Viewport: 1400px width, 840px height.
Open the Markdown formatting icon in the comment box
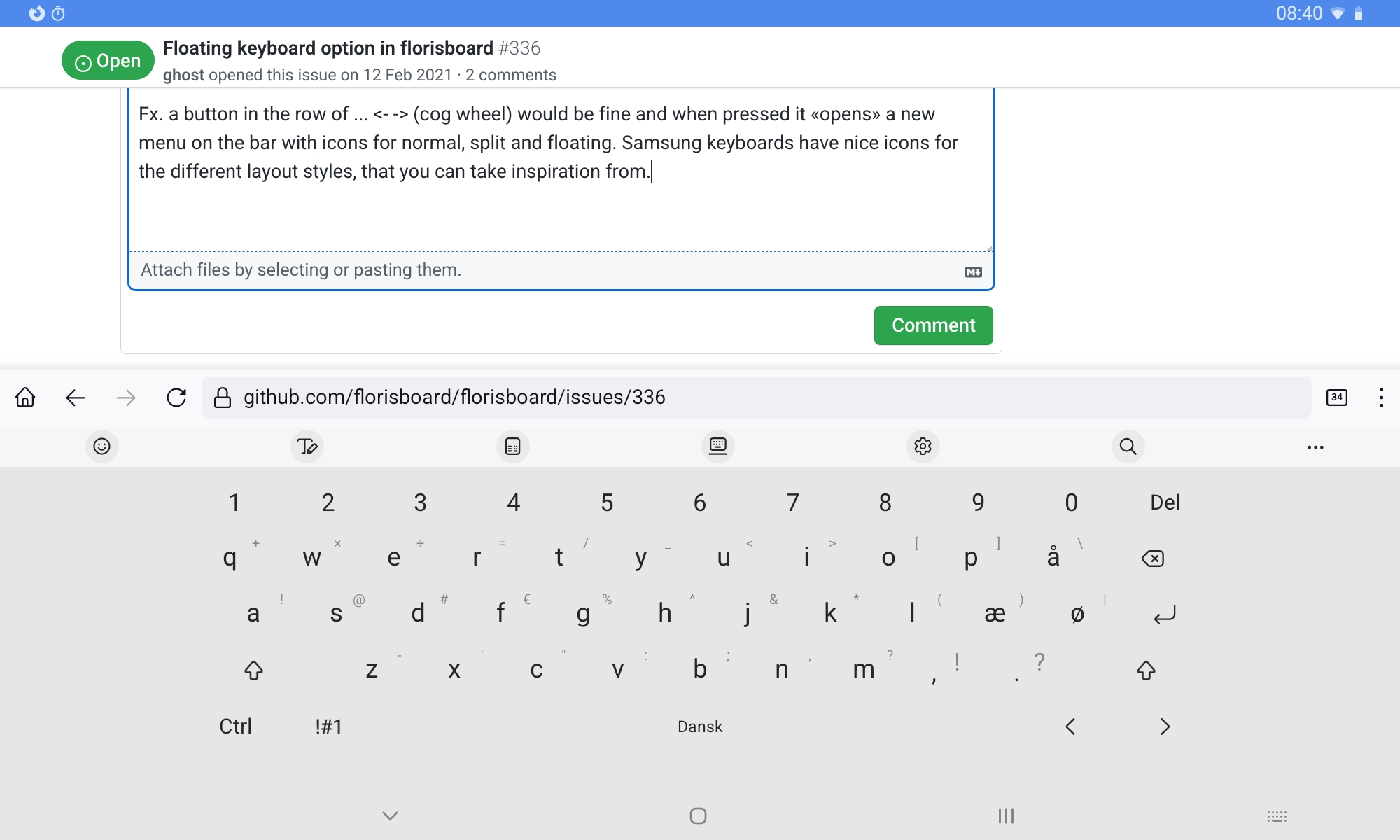[x=974, y=272]
